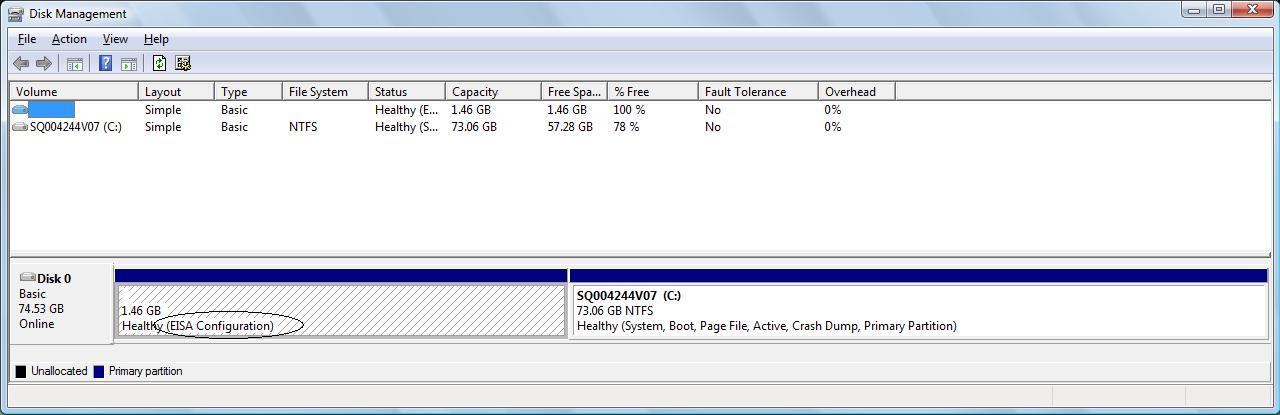Sort by the Status column header
Viewport: 1280px width, 415px height.
point(407,91)
